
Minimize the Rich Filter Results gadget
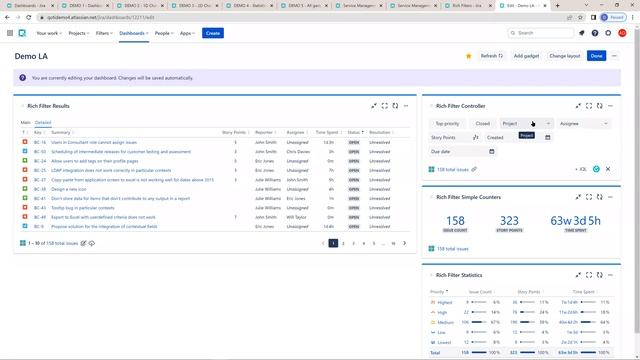pyautogui.click(x=374, y=106)
